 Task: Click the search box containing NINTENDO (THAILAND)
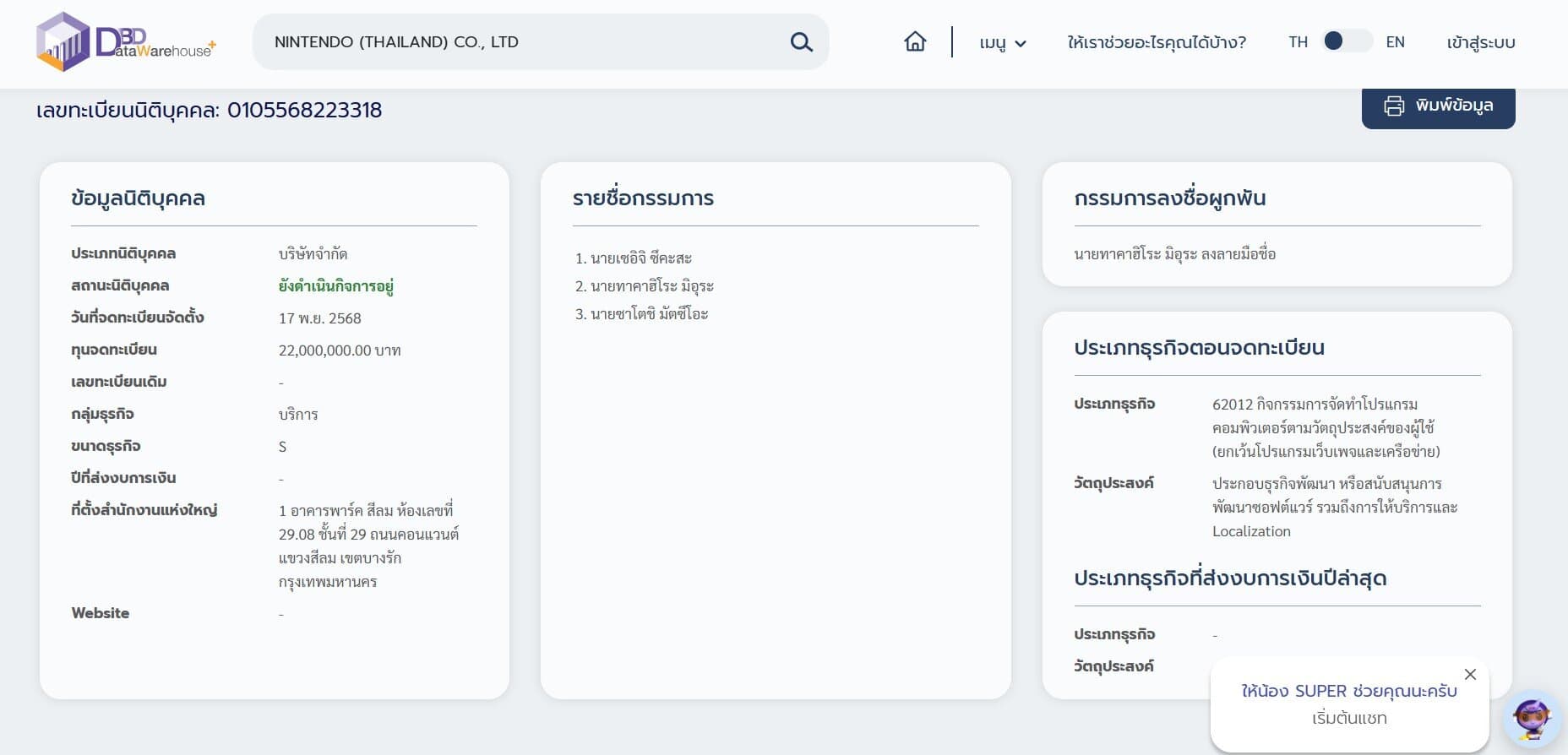coord(524,42)
